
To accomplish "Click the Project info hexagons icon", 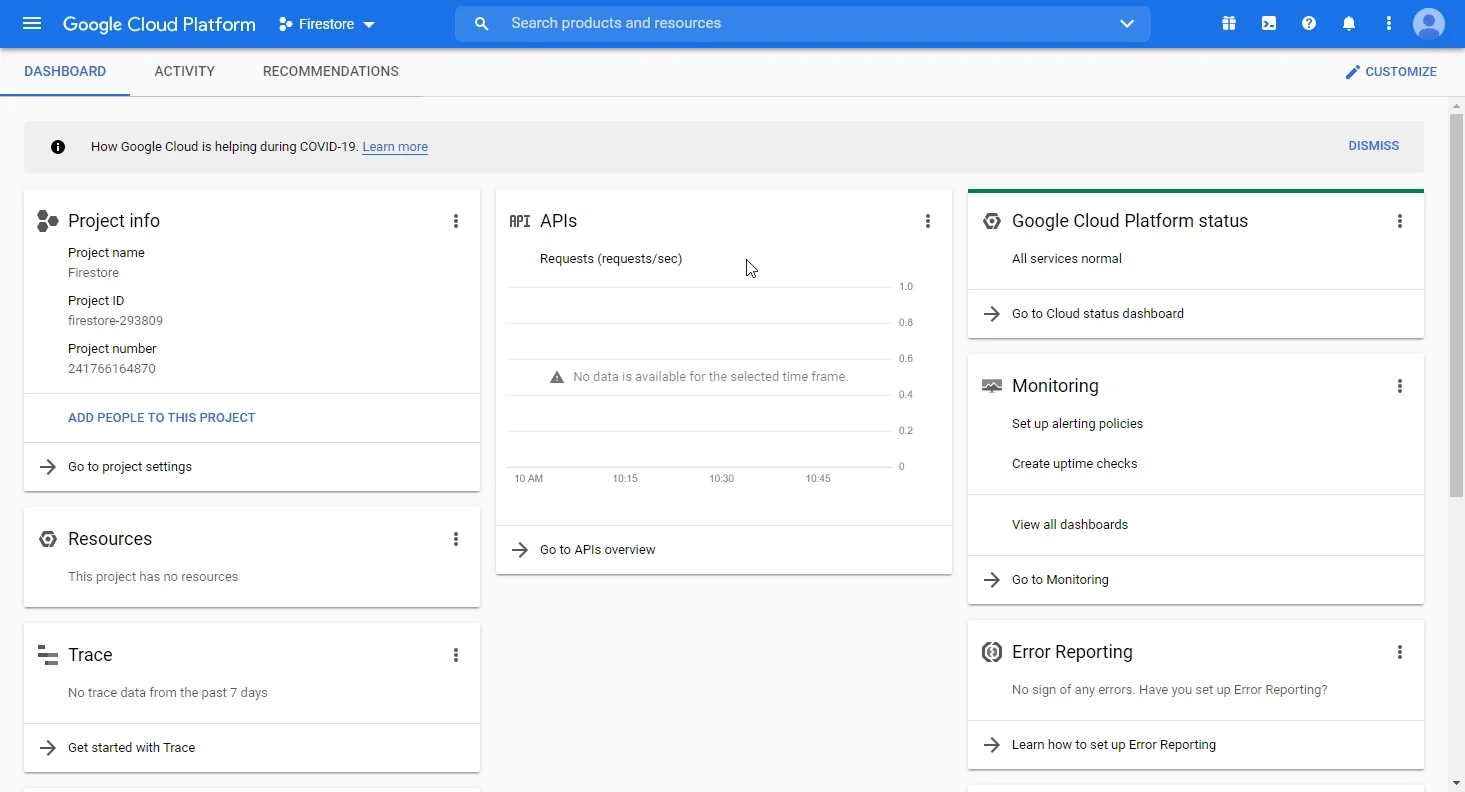I will [x=47, y=221].
